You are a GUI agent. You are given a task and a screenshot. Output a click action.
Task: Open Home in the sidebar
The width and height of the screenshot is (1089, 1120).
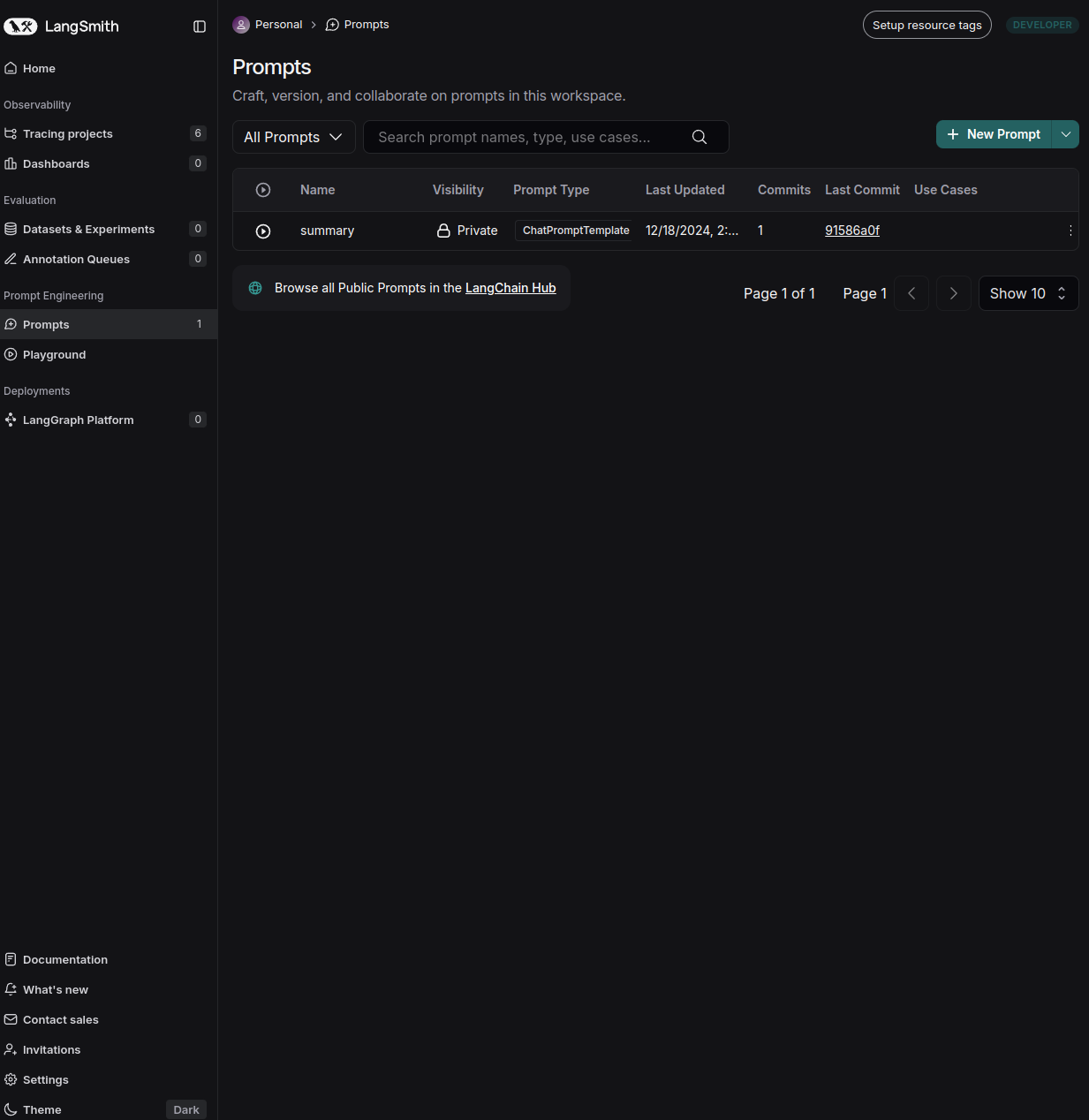[109, 68]
